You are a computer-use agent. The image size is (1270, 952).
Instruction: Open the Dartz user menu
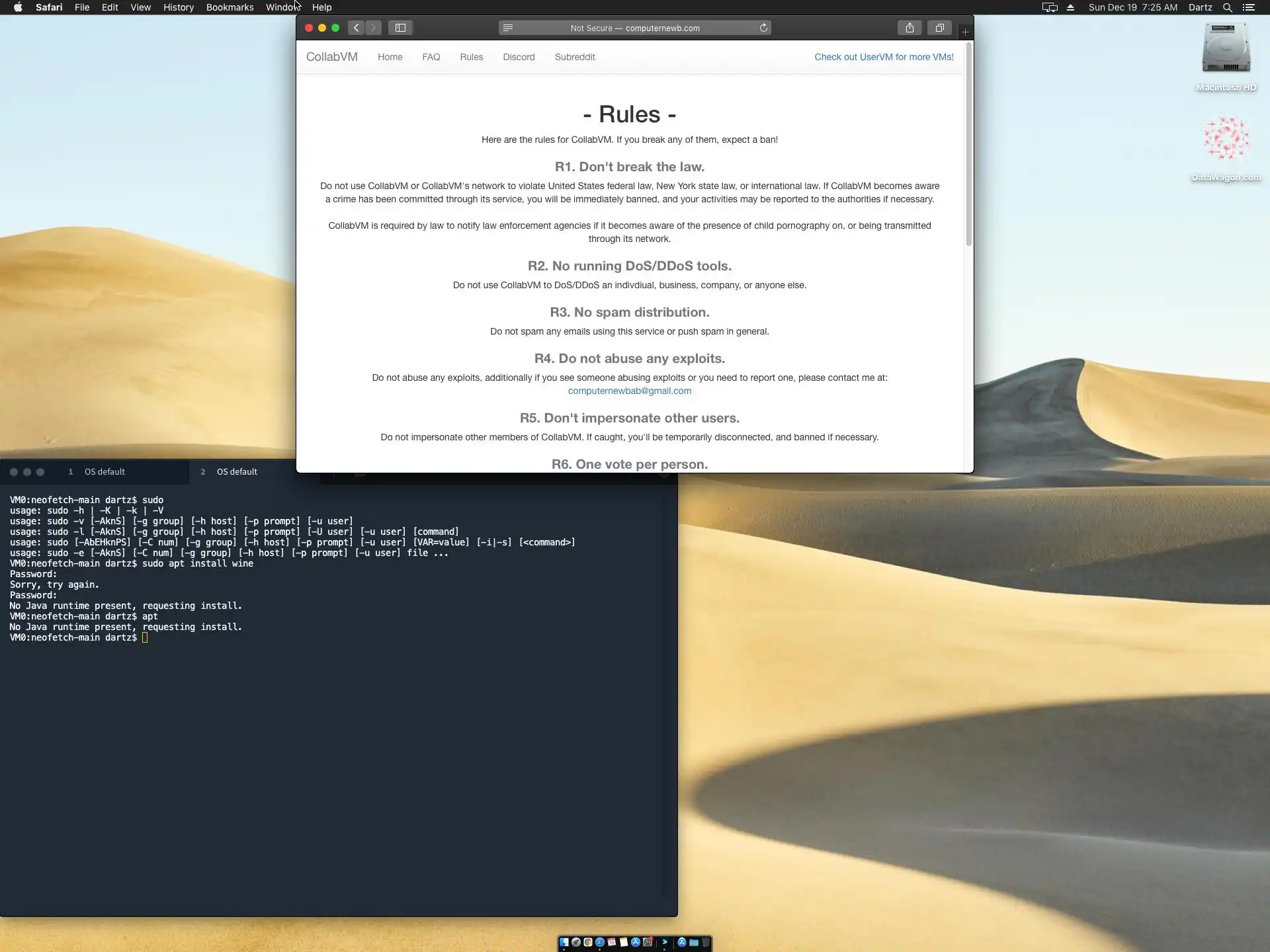click(1200, 7)
